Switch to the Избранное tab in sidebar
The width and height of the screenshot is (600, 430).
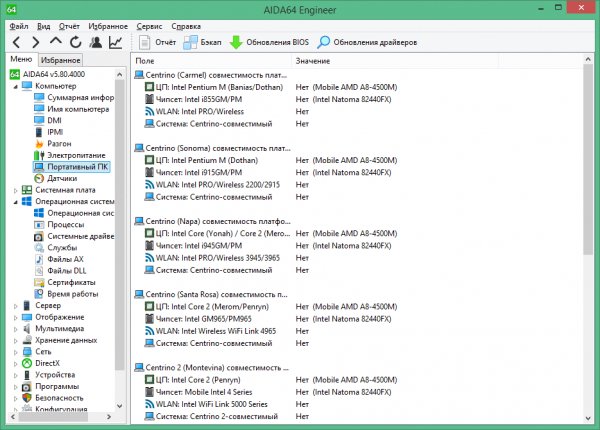tap(60, 60)
